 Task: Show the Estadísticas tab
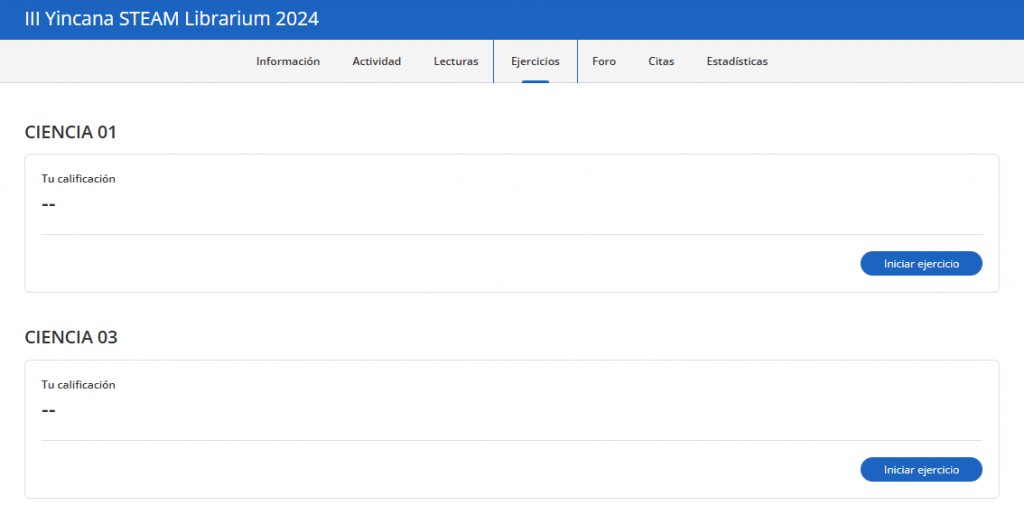tap(737, 61)
